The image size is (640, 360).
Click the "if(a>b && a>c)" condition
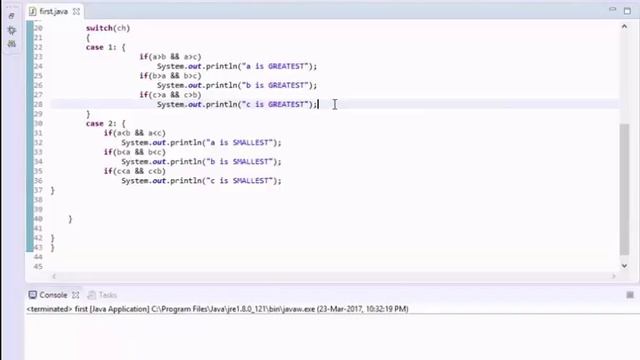point(170,57)
